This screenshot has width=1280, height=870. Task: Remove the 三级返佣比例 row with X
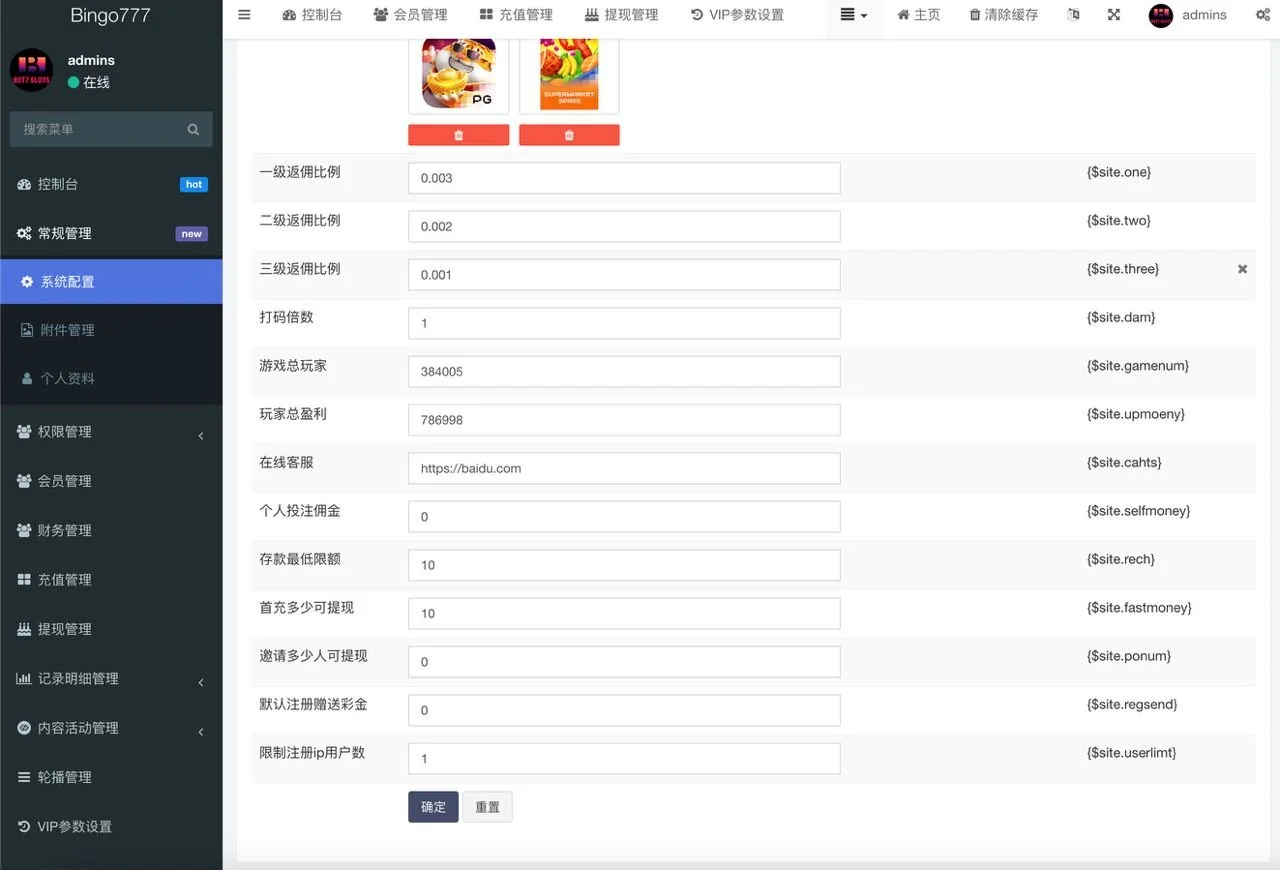point(1242,269)
